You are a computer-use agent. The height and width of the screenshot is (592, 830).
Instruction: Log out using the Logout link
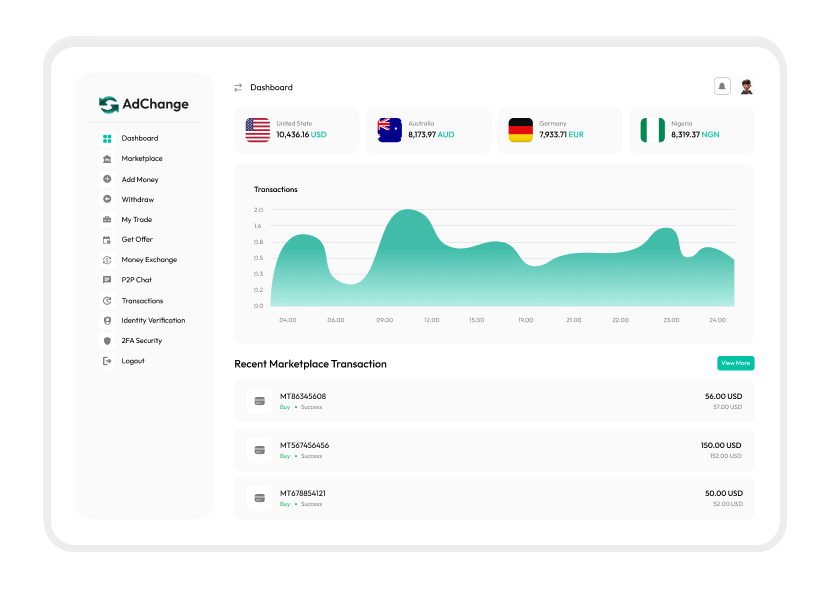(x=133, y=361)
